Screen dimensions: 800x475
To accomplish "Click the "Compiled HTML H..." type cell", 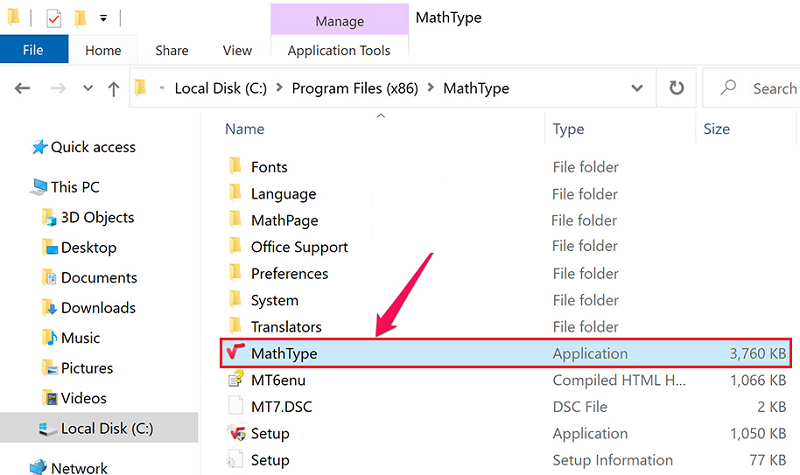I will tap(619, 380).
